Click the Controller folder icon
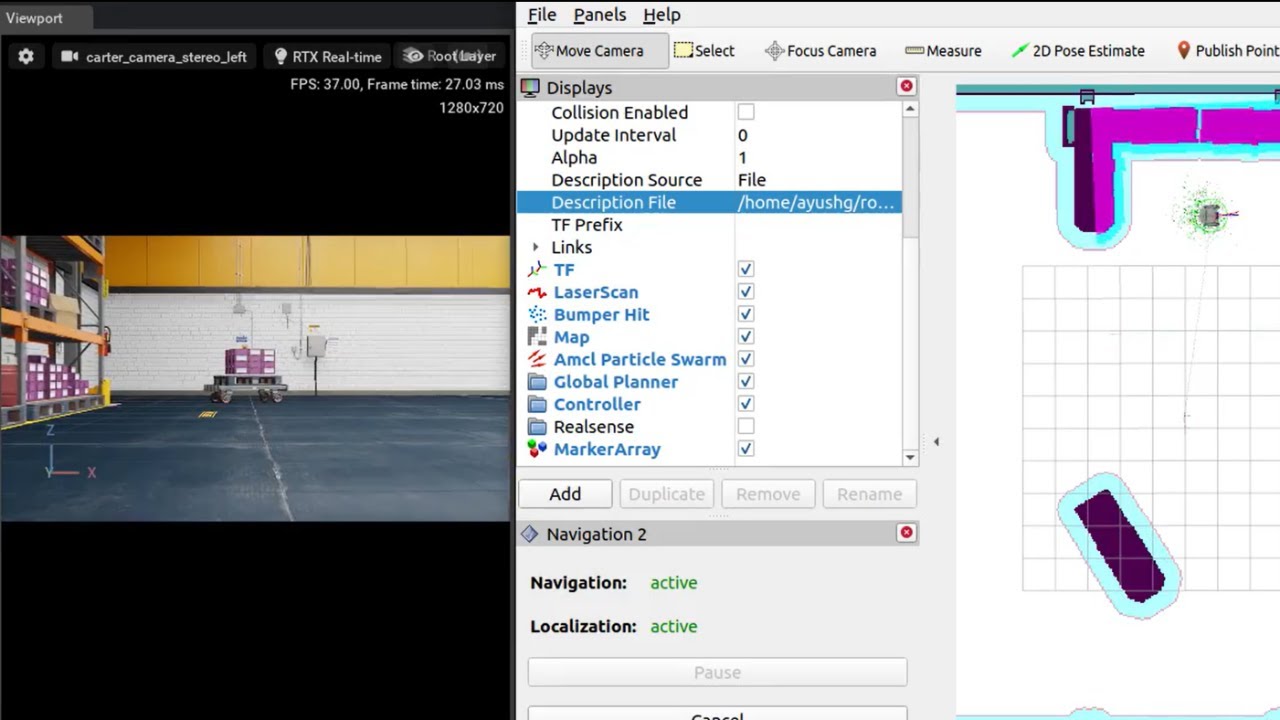This screenshot has height=720, width=1280. click(x=537, y=404)
